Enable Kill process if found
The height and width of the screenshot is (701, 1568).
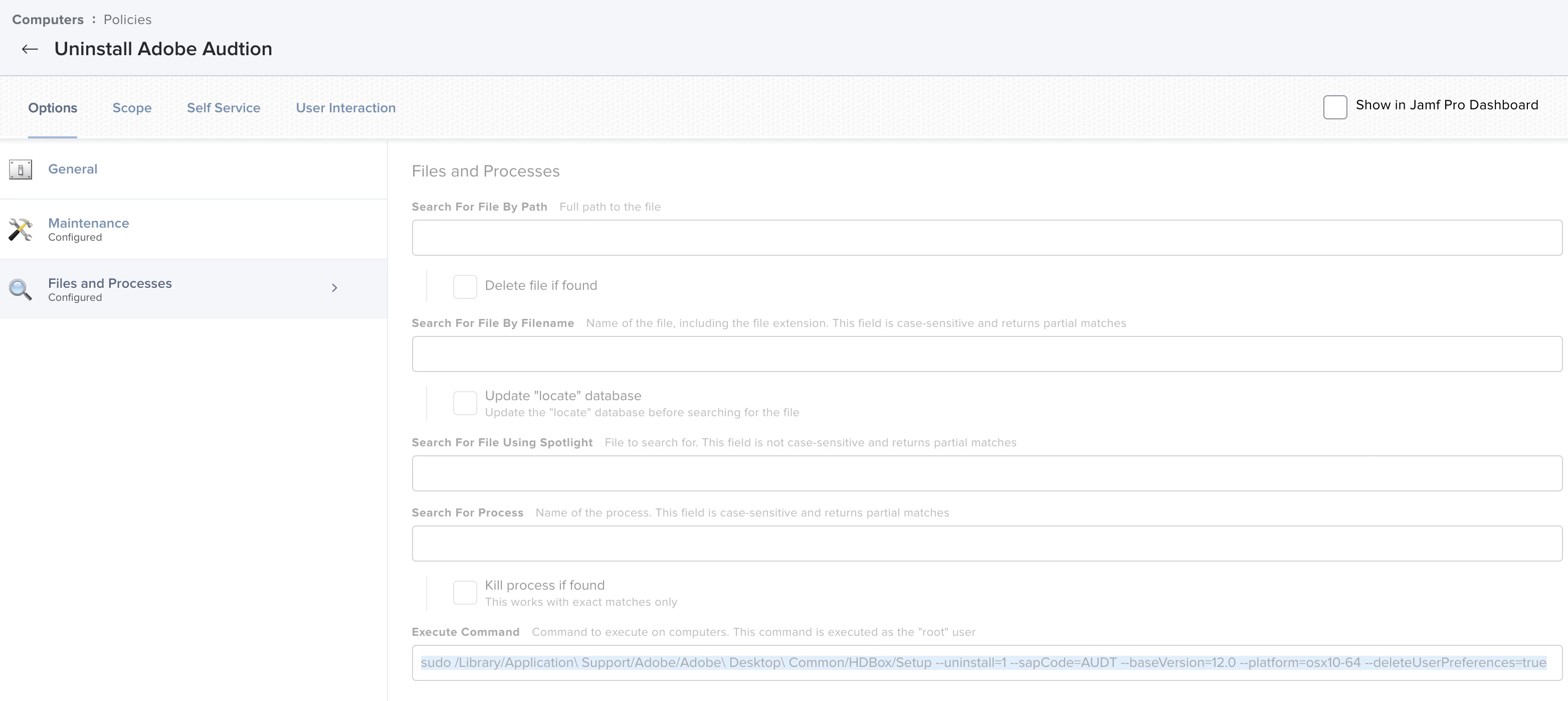[464, 593]
